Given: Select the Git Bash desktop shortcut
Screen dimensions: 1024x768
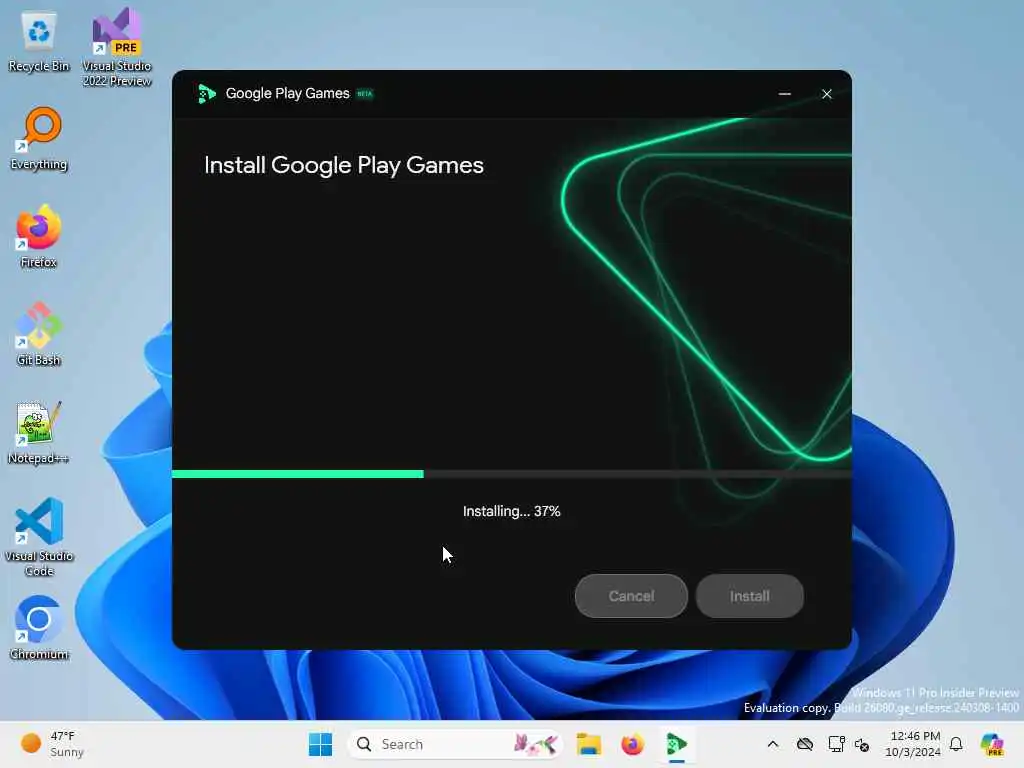Looking at the screenshot, I should [39, 334].
